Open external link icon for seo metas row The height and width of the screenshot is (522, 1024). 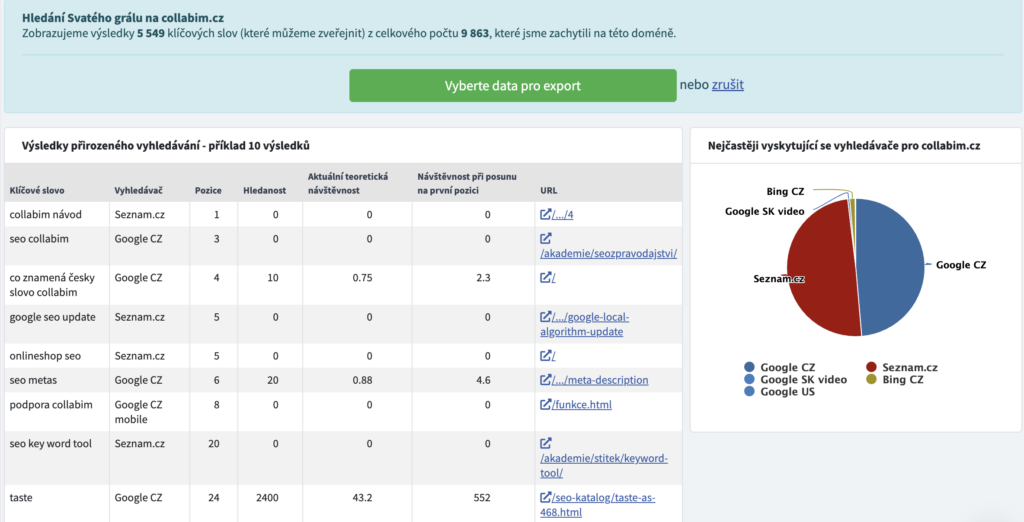click(545, 380)
